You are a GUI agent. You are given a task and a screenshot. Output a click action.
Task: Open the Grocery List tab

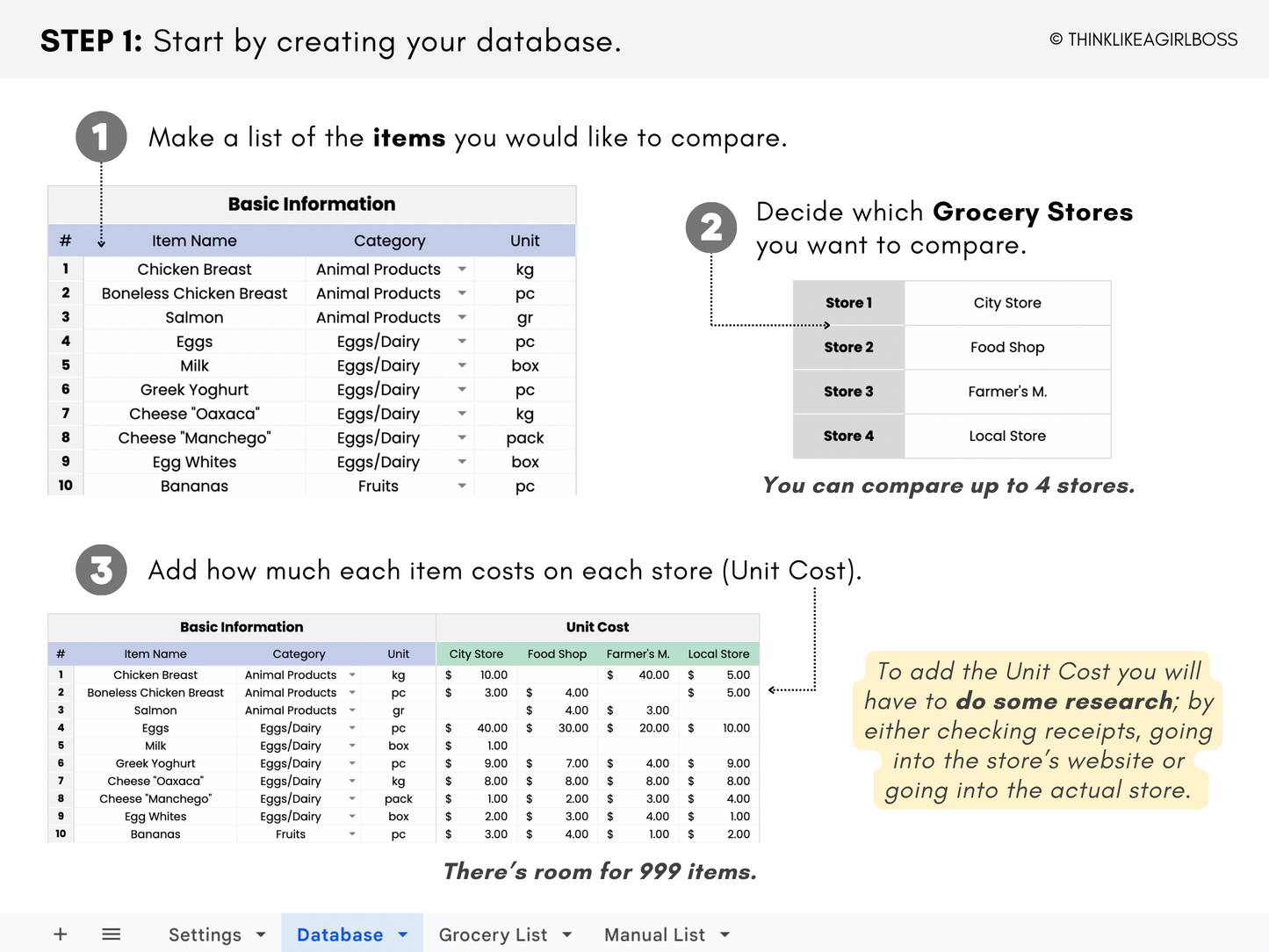click(493, 934)
